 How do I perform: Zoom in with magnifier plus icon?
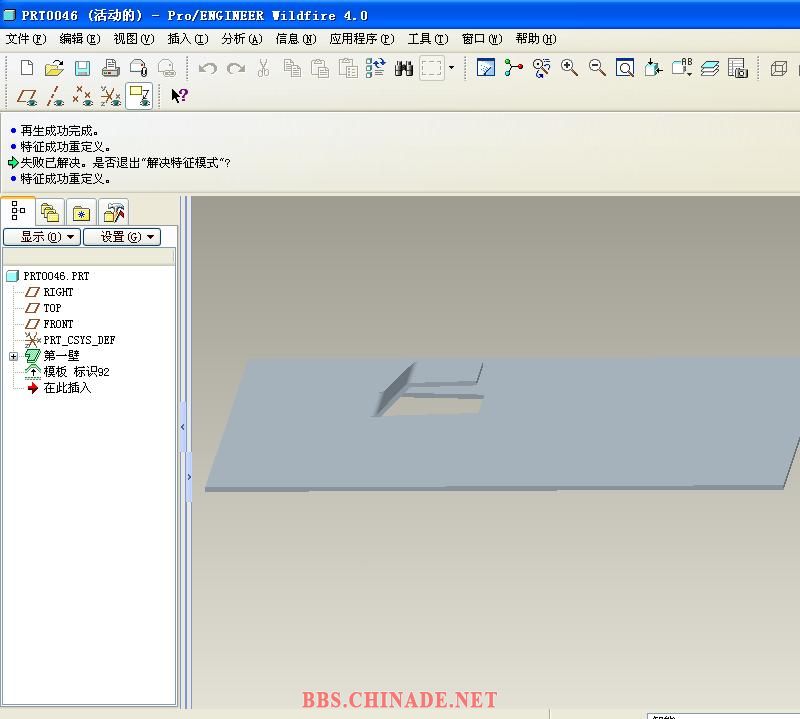(x=569, y=68)
